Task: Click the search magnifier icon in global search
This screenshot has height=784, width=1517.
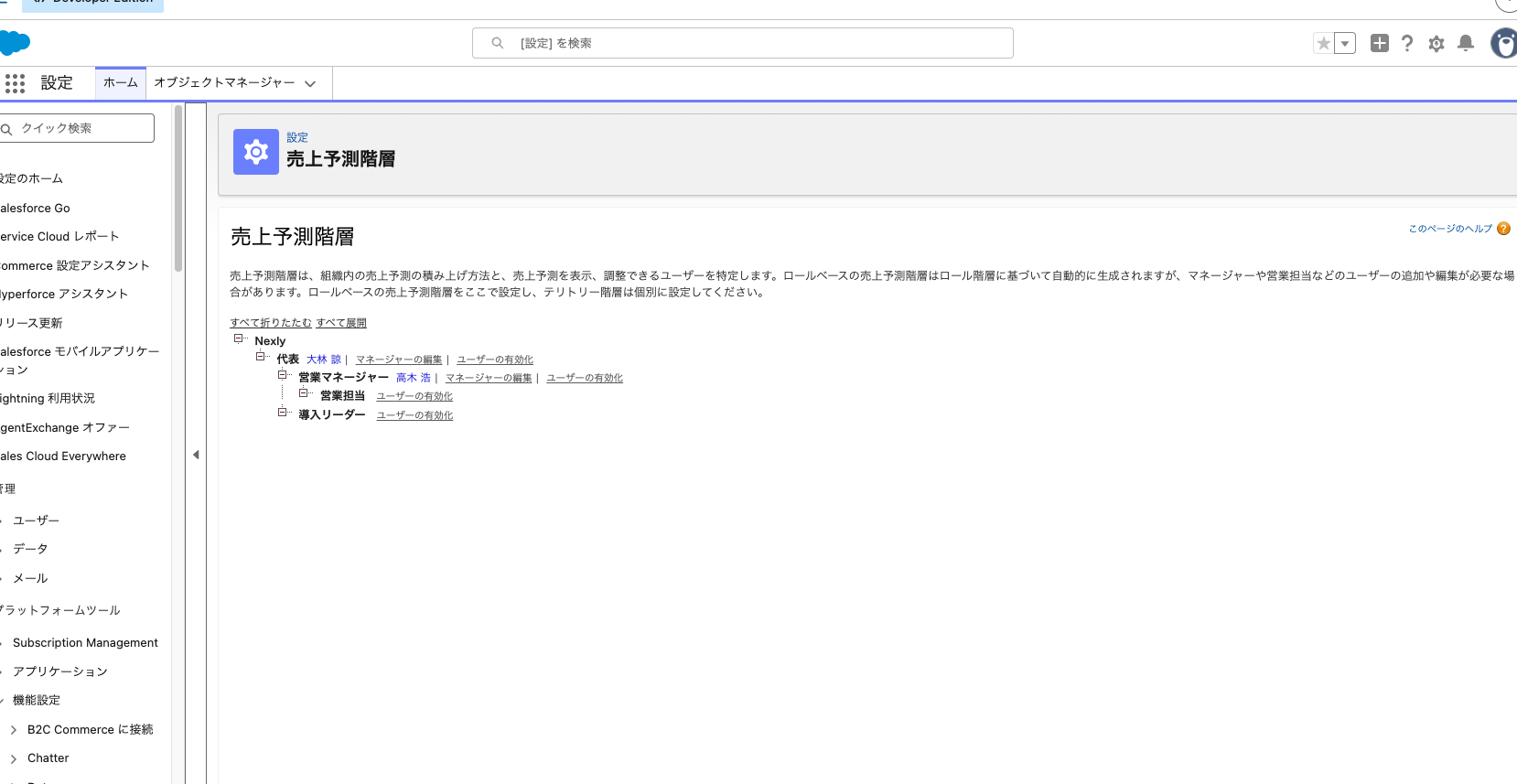Action: (x=498, y=43)
